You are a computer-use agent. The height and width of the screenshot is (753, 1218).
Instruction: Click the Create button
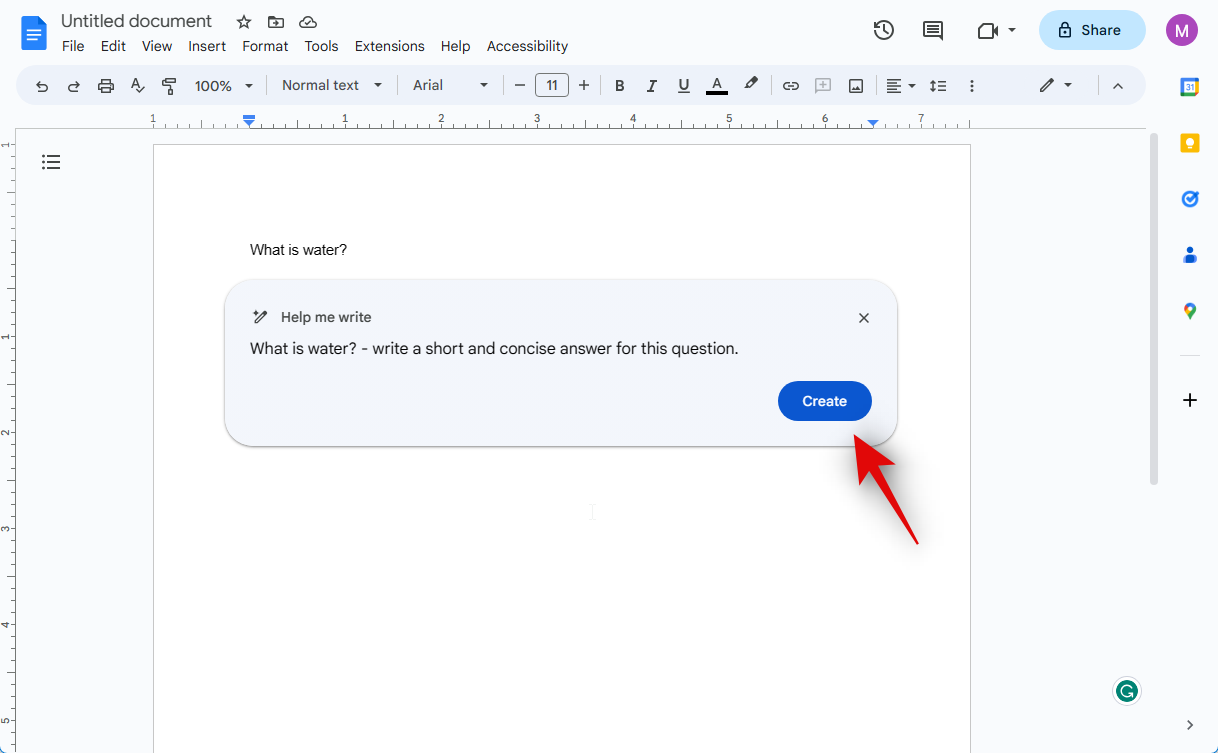point(824,401)
